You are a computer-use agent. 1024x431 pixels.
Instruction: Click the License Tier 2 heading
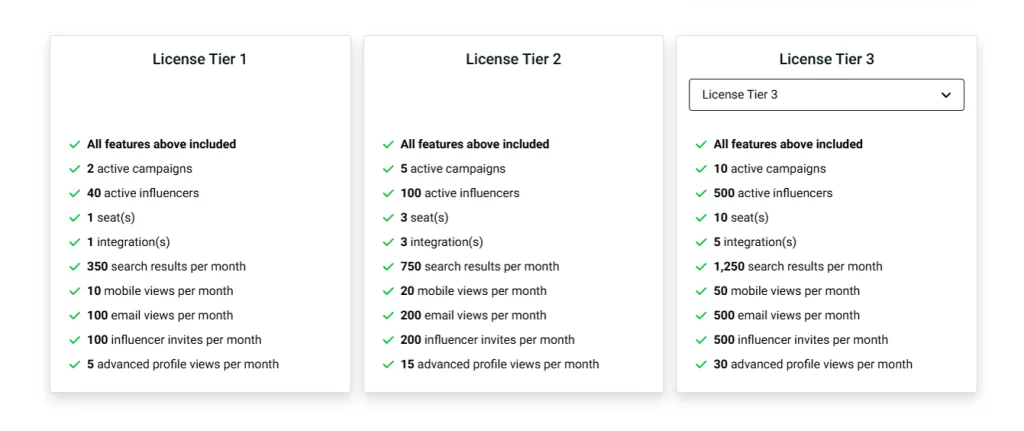pyautogui.click(x=513, y=59)
